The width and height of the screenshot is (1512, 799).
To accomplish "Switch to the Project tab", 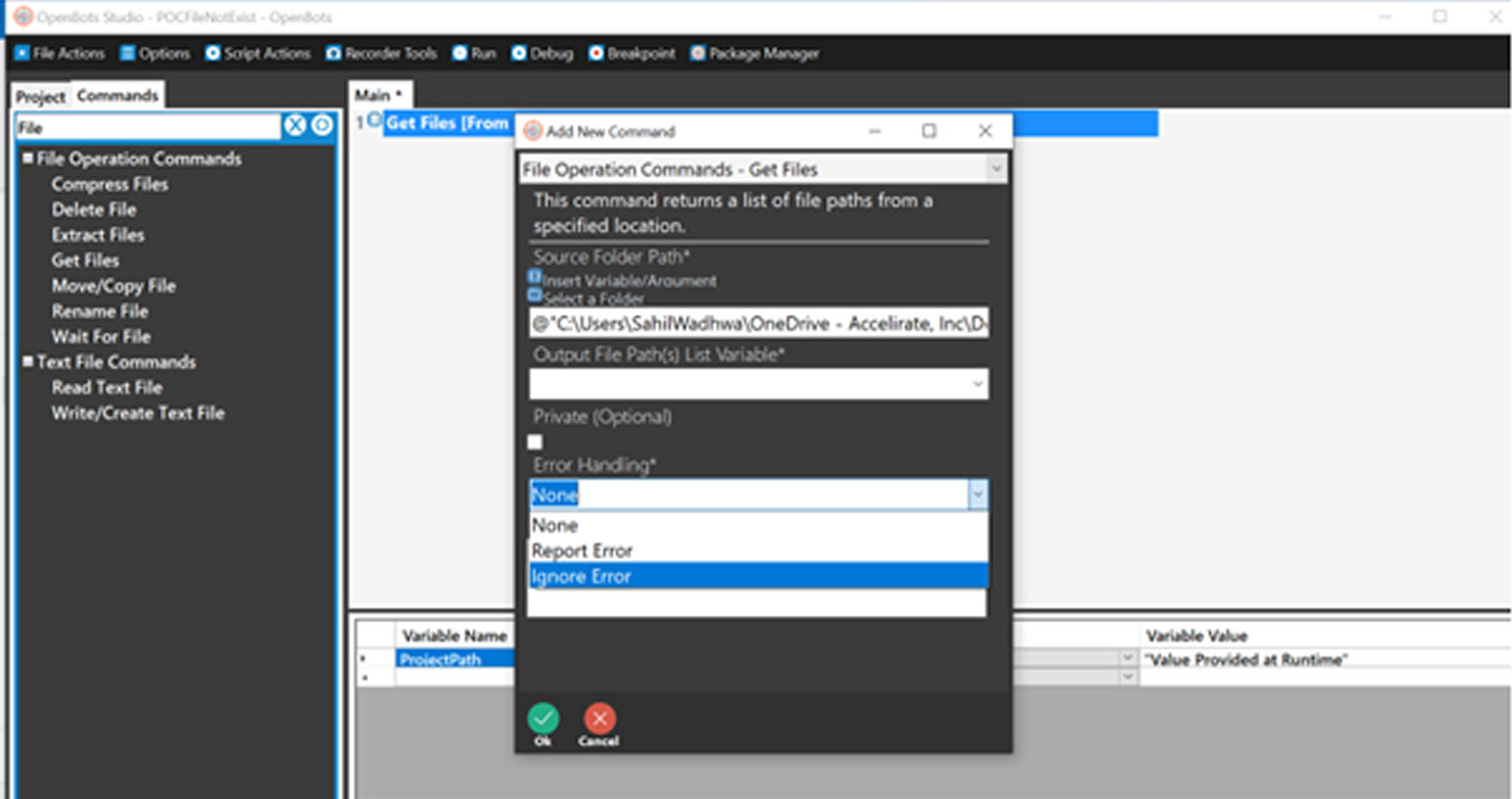I will pyautogui.click(x=40, y=96).
